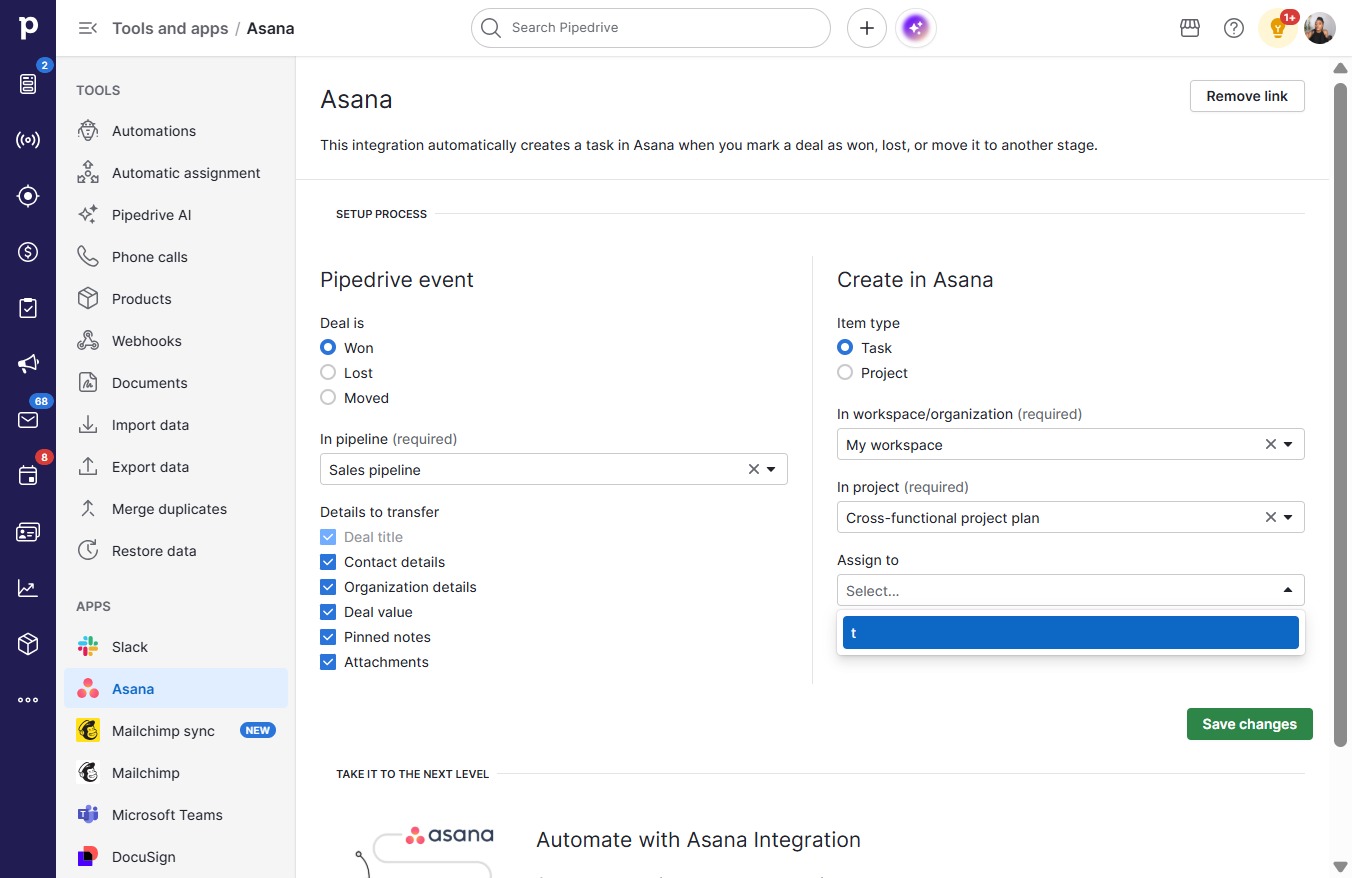Image resolution: width=1352 pixels, height=878 pixels.
Task: Open the Mail icon with badge 68
Action: [x=28, y=420]
